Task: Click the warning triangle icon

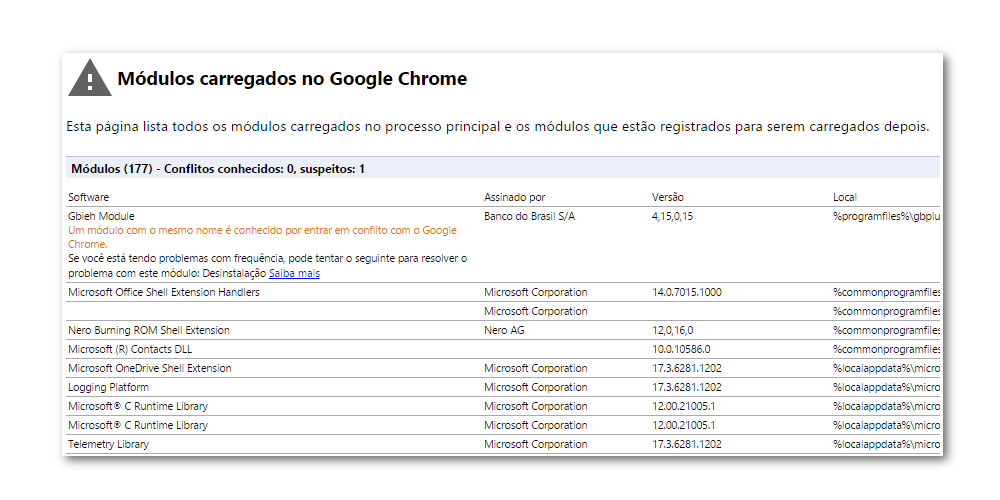Action: [90, 79]
